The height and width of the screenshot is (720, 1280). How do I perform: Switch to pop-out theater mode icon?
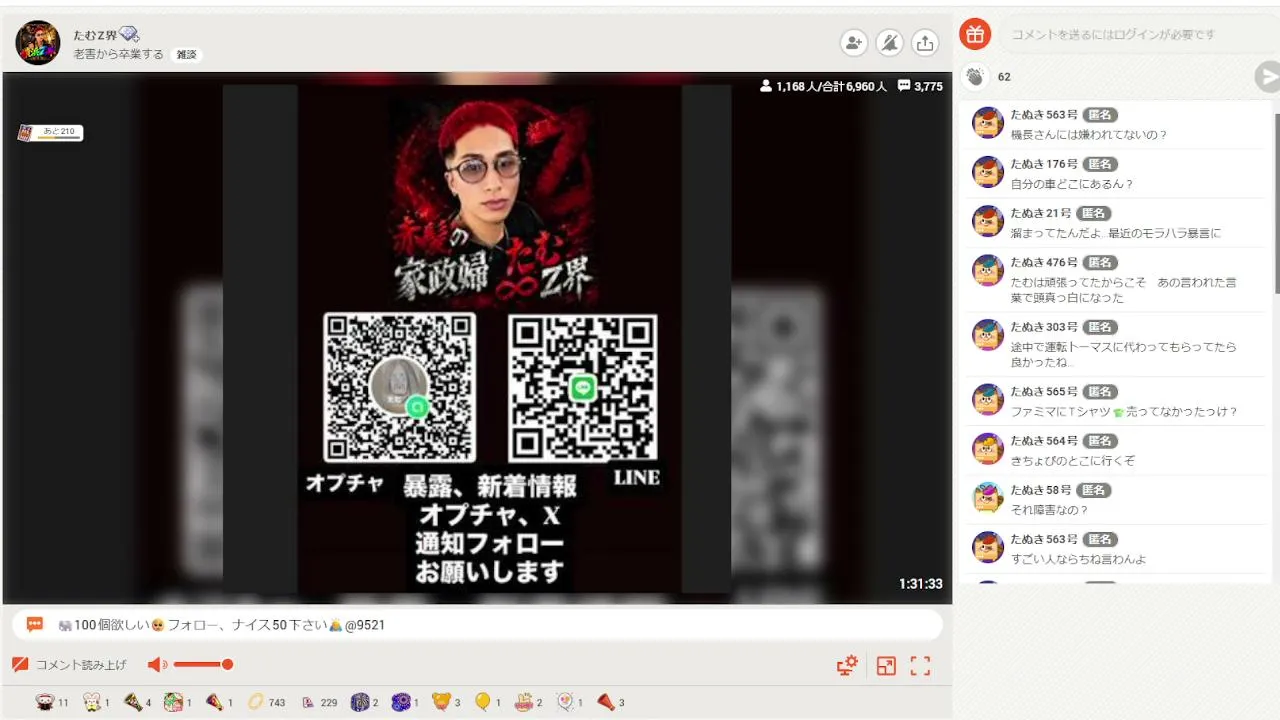(886, 666)
